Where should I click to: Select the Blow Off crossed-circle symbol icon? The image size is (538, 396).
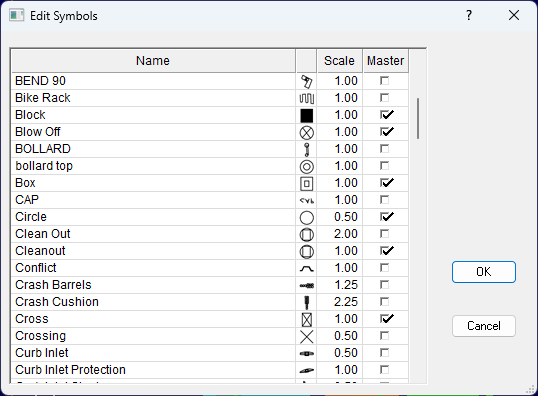tap(306, 132)
